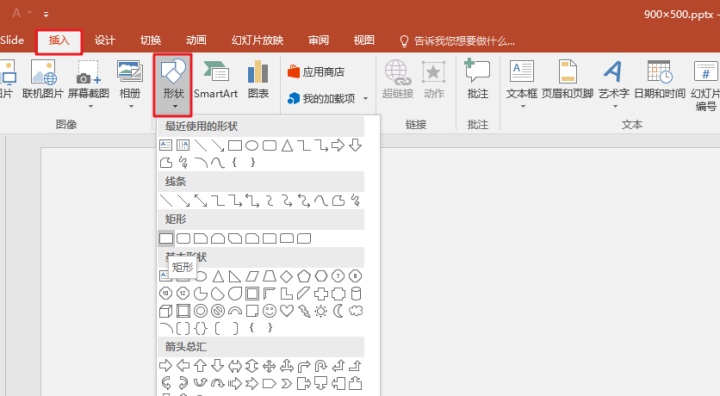This screenshot has width=720, height=396.
Task: Expand the 艺术字 WordArt dropdown arrow
Action: point(614,107)
